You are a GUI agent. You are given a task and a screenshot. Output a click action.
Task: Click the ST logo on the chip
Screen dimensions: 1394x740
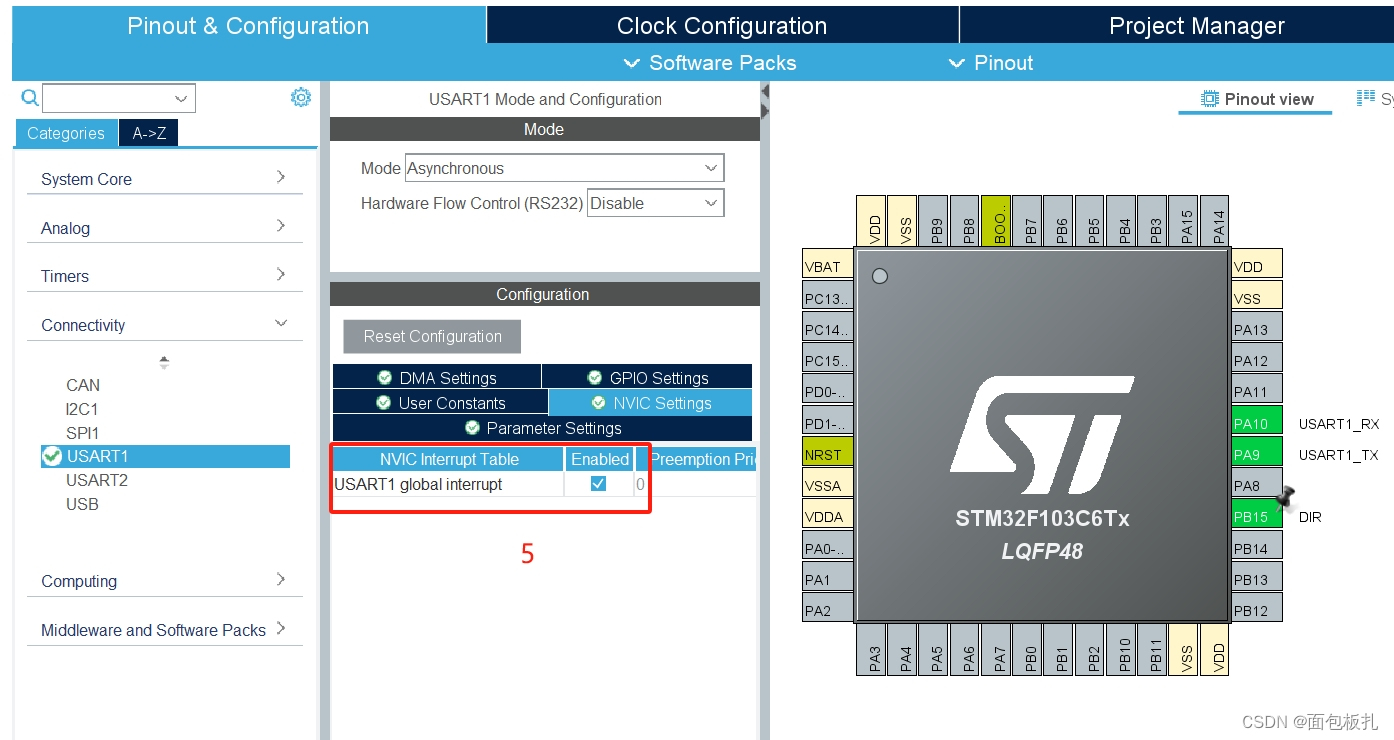pos(1042,435)
